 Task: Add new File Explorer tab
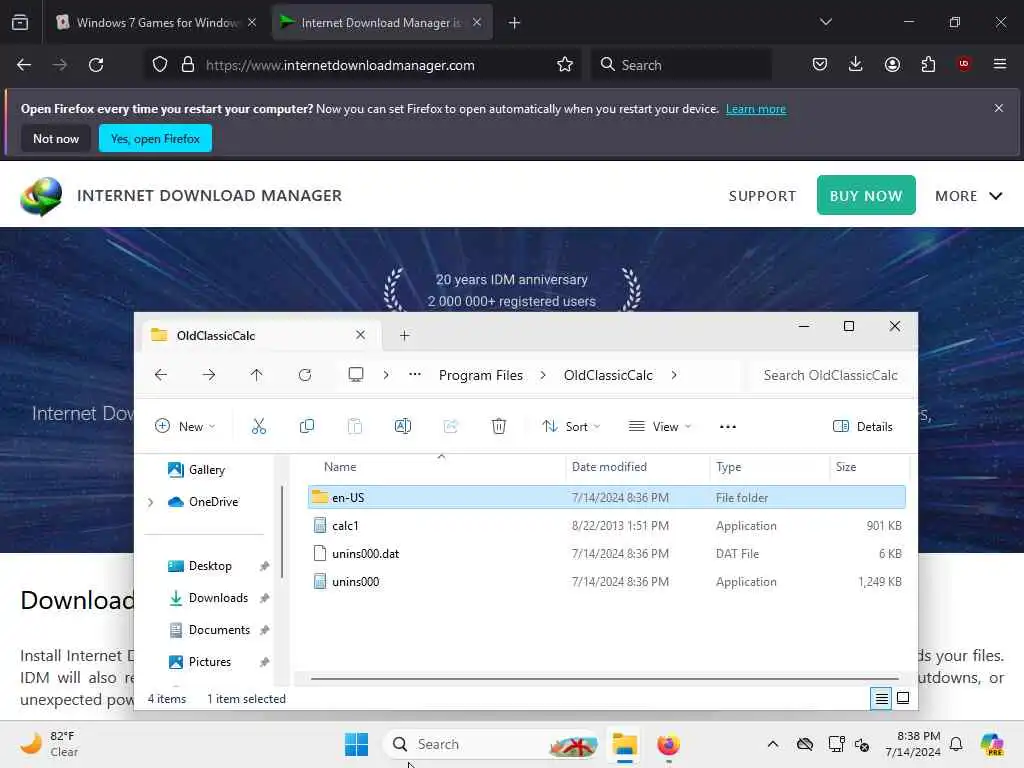point(404,336)
